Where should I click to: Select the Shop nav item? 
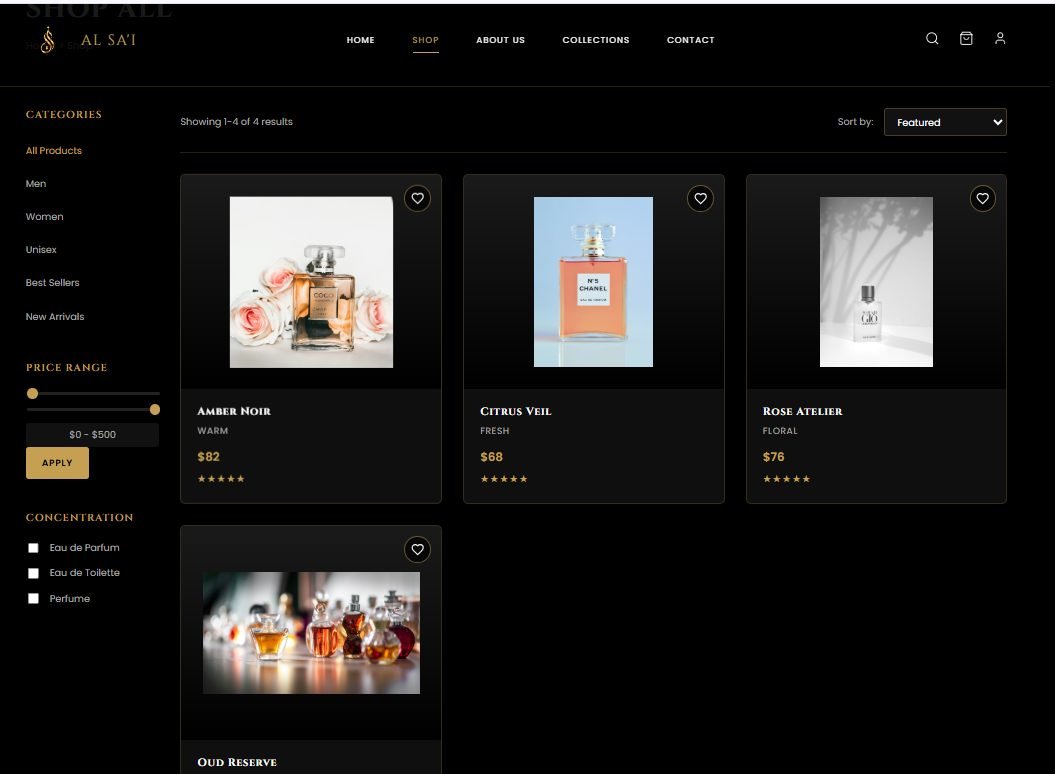[425, 40]
